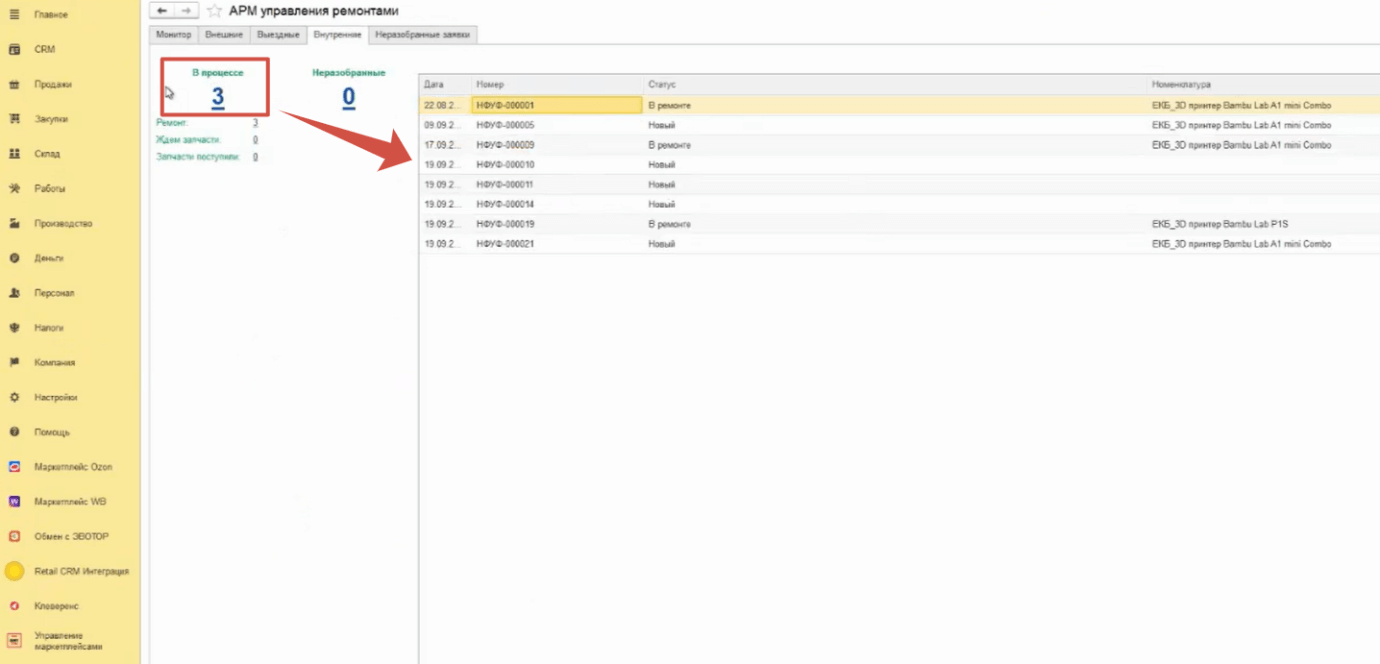This screenshot has height=664, width=1380.
Task: Click the CRM icon in sidebar
Action: pyautogui.click(x=15, y=49)
